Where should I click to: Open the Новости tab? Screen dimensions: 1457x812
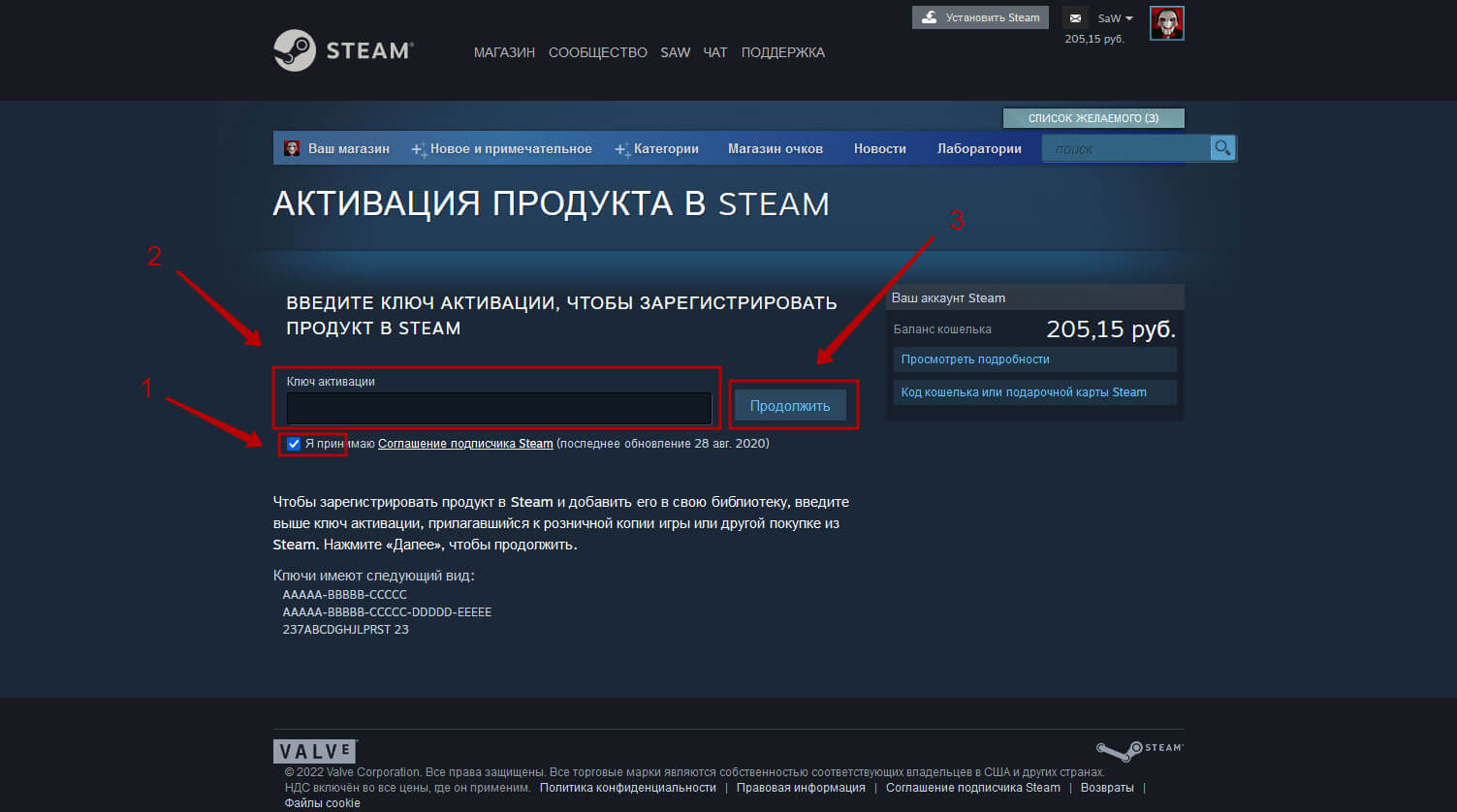click(880, 148)
